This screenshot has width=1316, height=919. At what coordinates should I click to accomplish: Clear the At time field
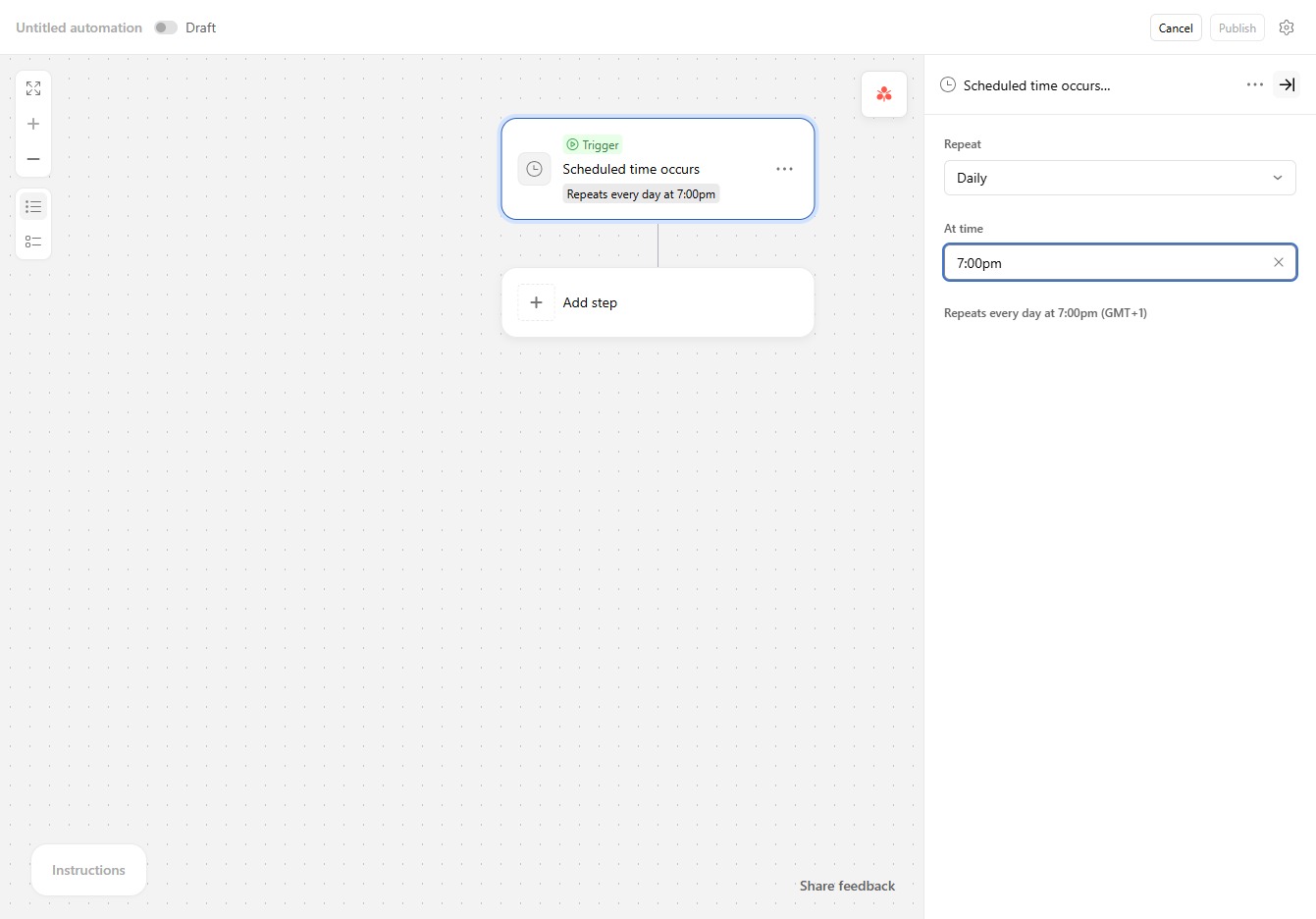(x=1278, y=262)
